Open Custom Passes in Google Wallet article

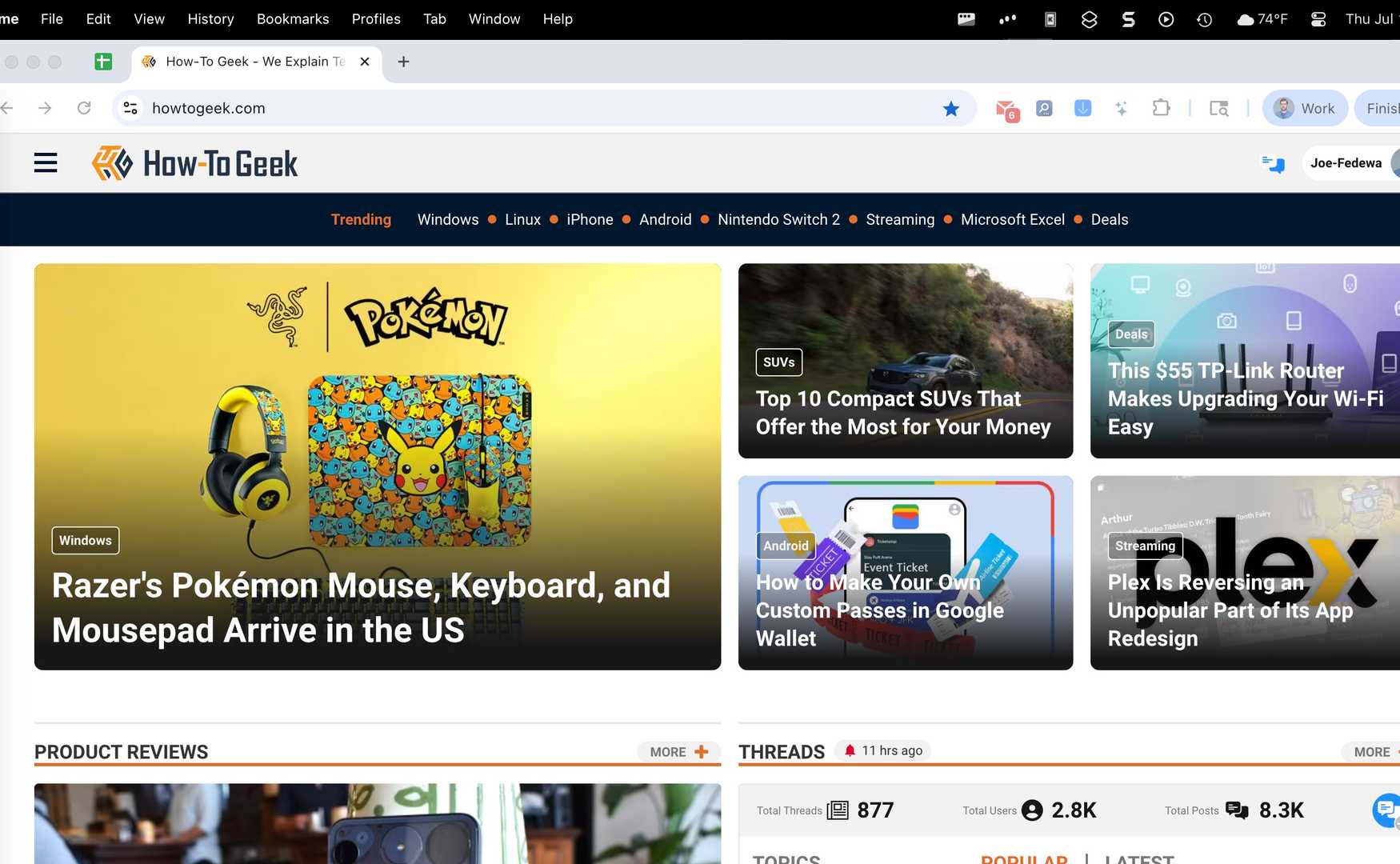(880, 610)
